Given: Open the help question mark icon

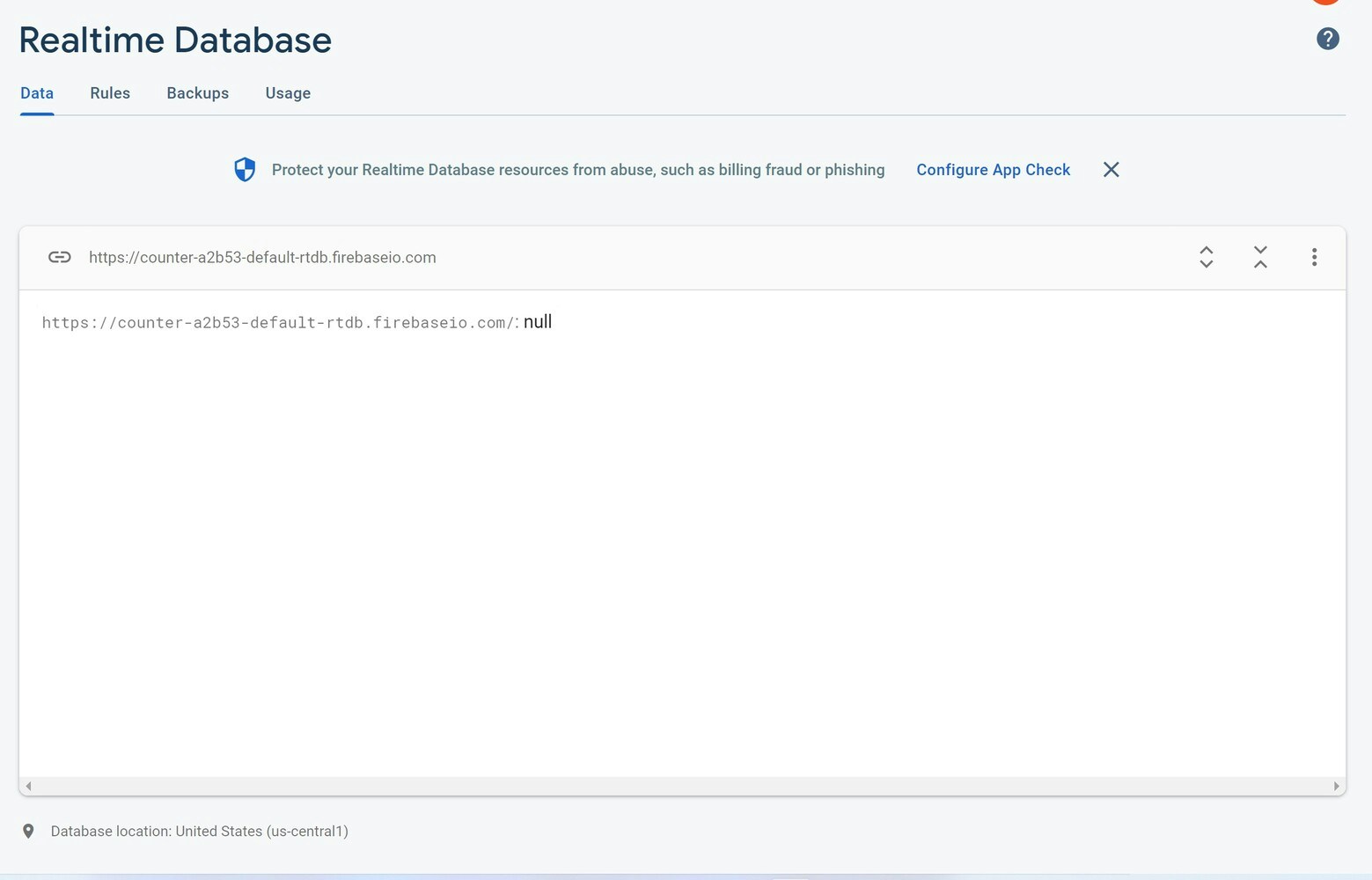Looking at the screenshot, I should pyautogui.click(x=1327, y=39).
